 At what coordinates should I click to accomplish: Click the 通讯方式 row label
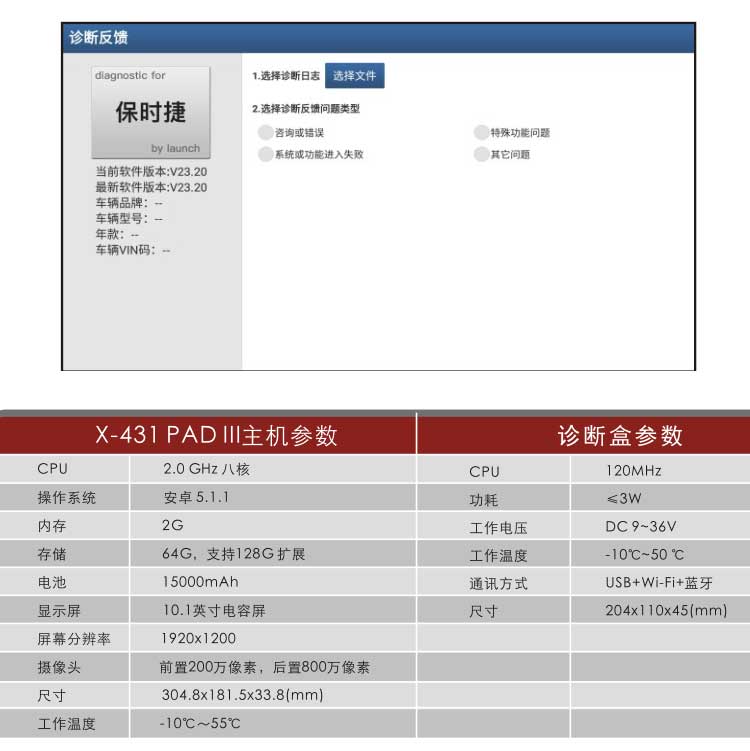pyautogui.click(x=499, y=583)
